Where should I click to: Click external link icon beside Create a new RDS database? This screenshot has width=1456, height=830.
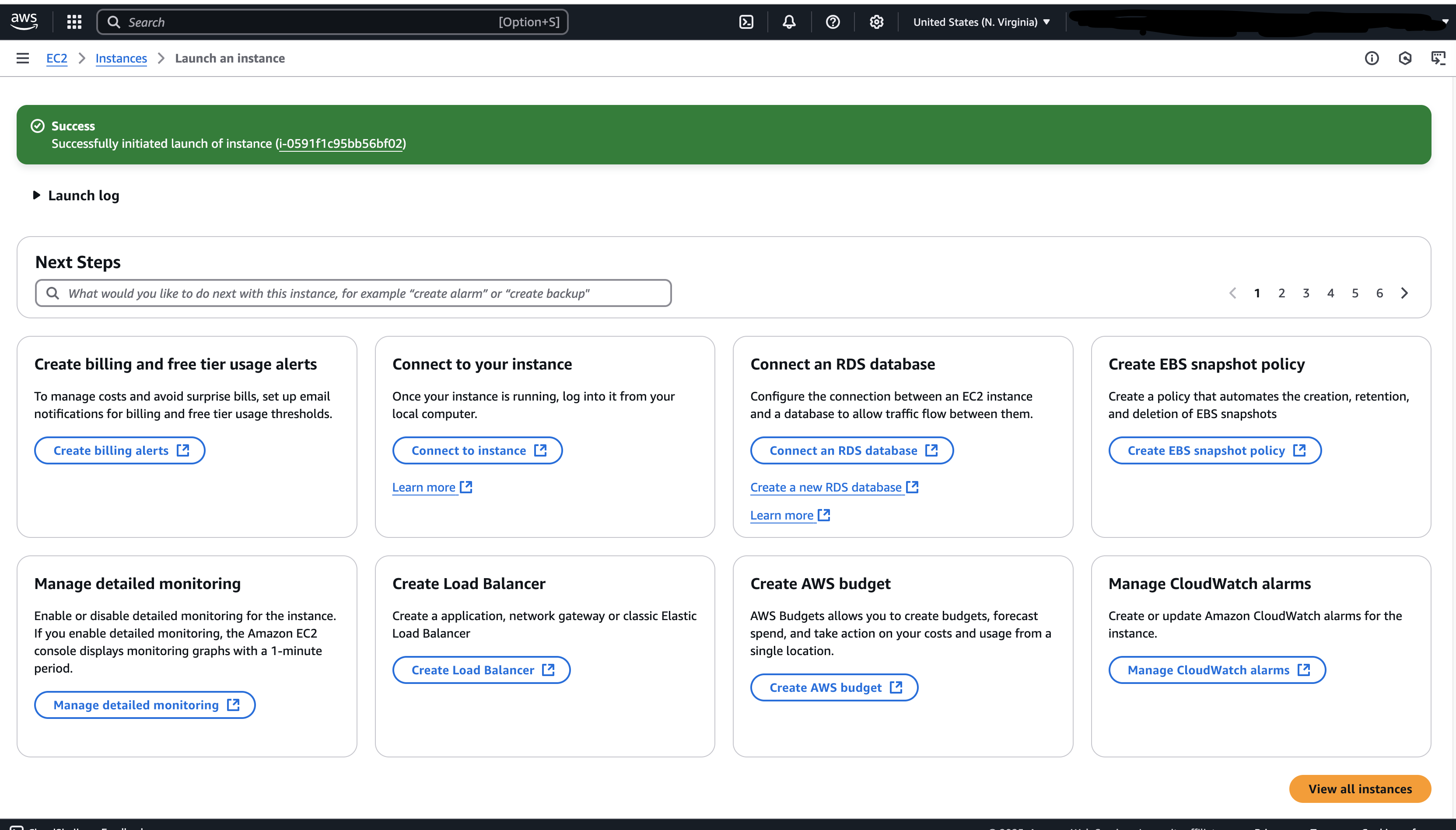(x=913, y=487)
